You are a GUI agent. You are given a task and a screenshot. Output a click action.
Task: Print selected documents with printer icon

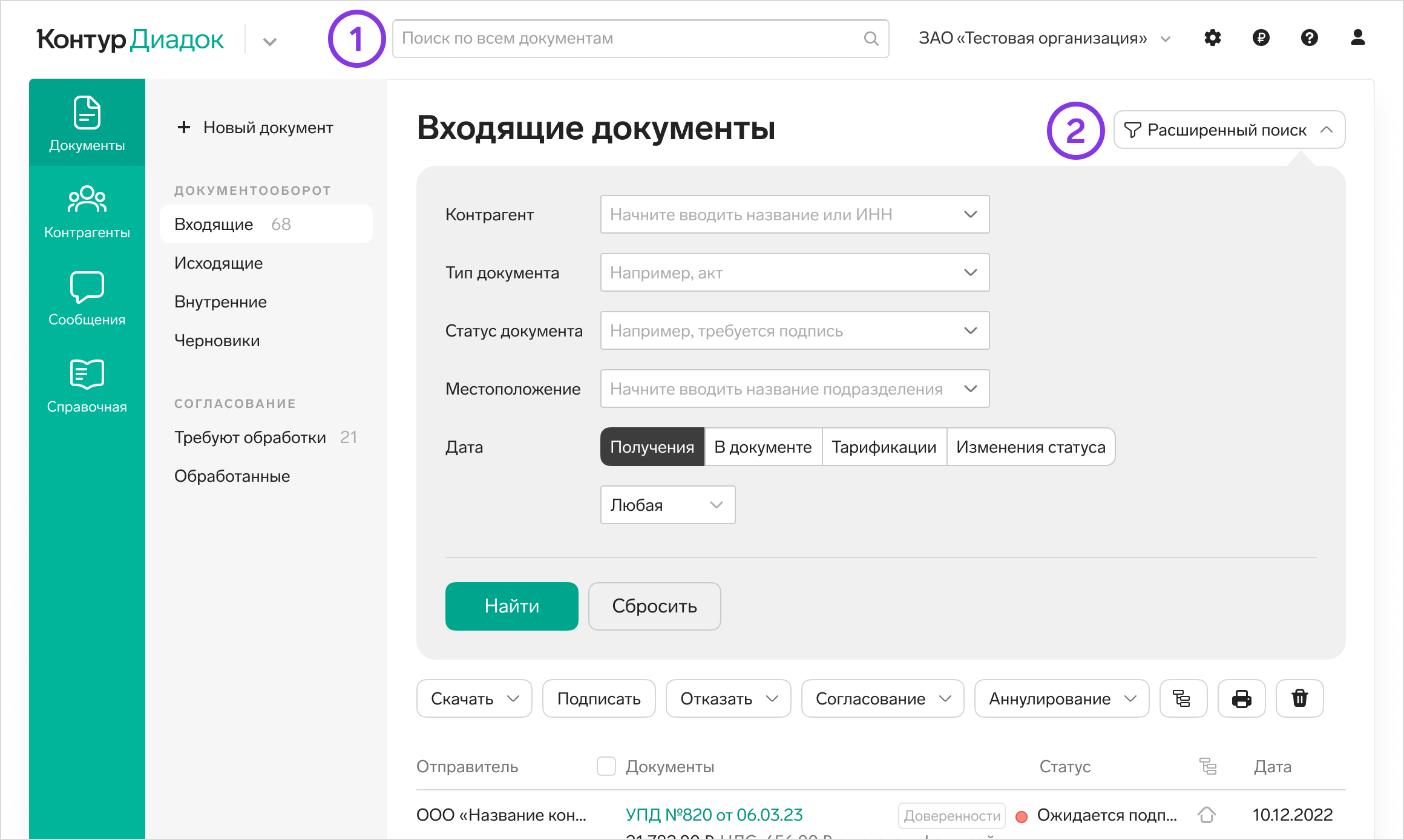1241,698
